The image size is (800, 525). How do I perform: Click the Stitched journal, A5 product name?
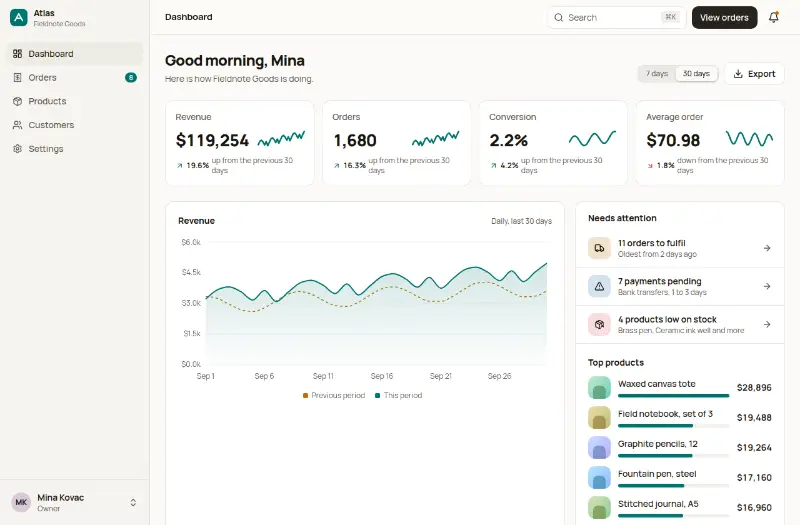658,504
